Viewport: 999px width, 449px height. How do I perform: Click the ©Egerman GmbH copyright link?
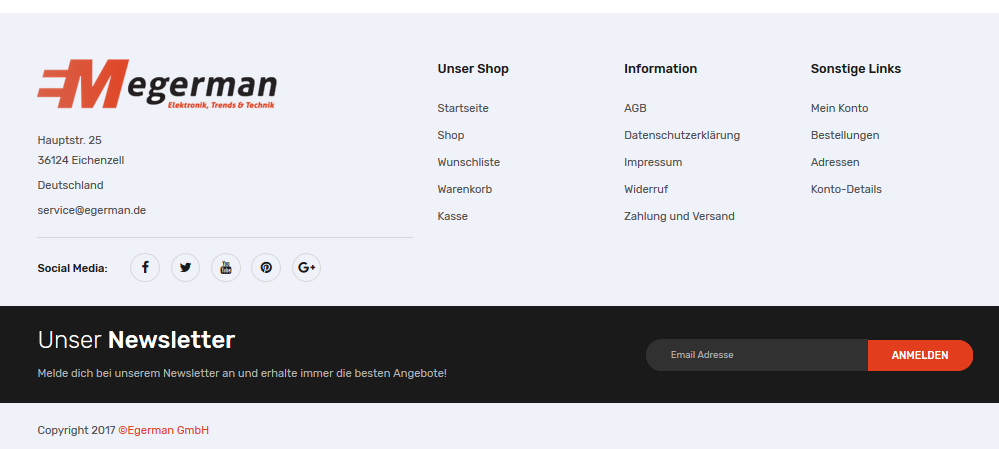point(164,431)
